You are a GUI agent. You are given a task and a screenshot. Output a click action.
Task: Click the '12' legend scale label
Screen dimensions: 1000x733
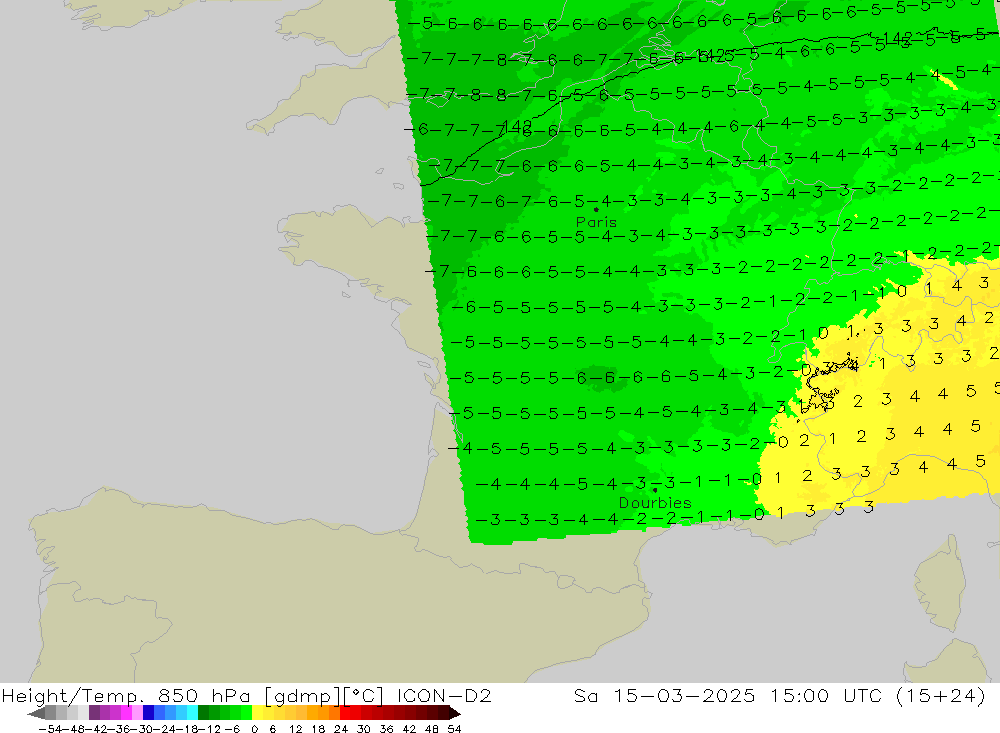tap(295, 729)
